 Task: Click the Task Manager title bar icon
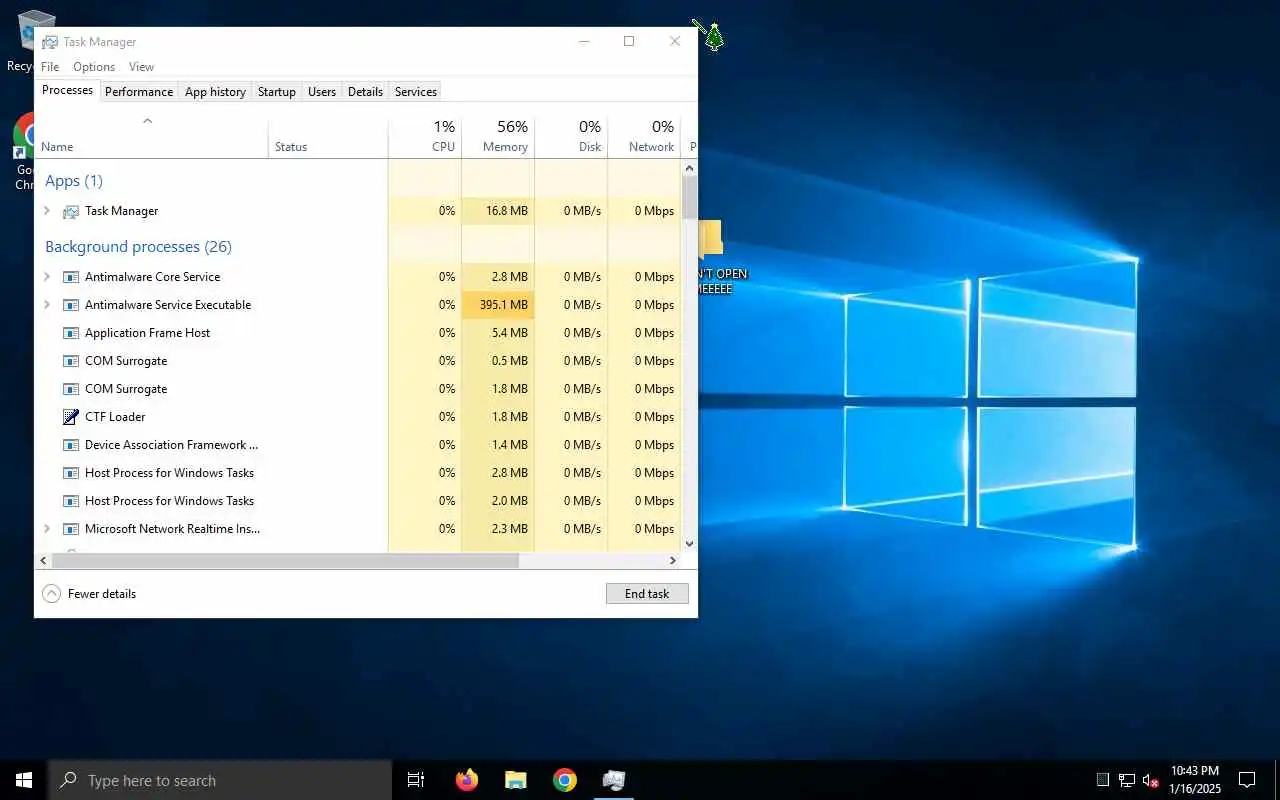(x=49, y=42)
